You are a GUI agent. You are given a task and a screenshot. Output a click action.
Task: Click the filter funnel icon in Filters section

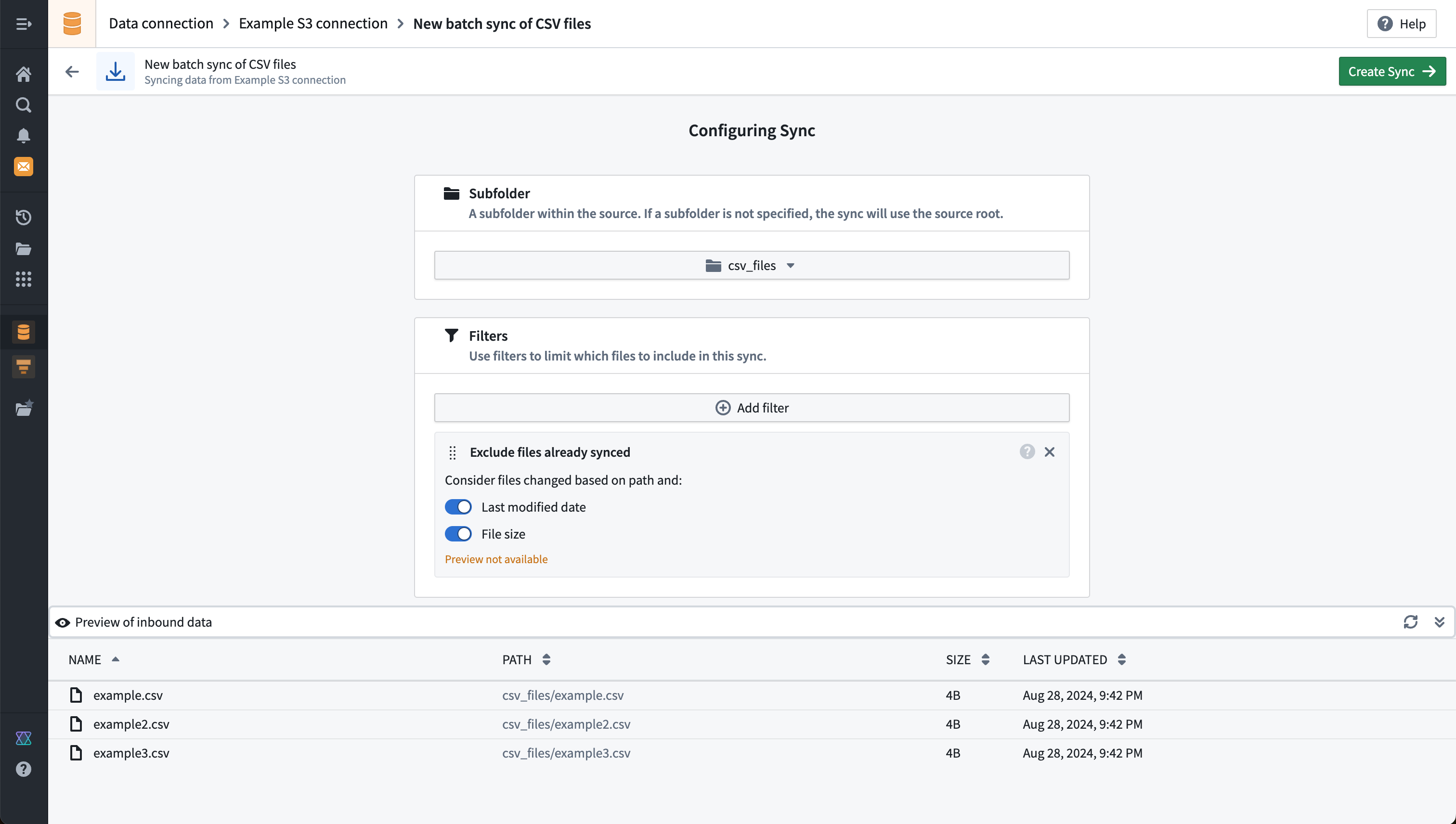(451, 335)
